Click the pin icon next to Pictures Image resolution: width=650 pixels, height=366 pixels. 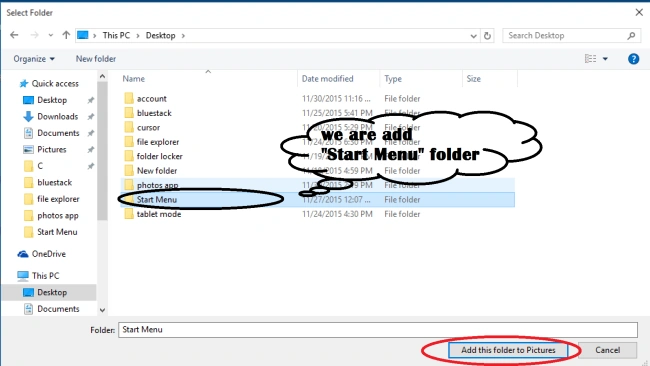[90, 150]
